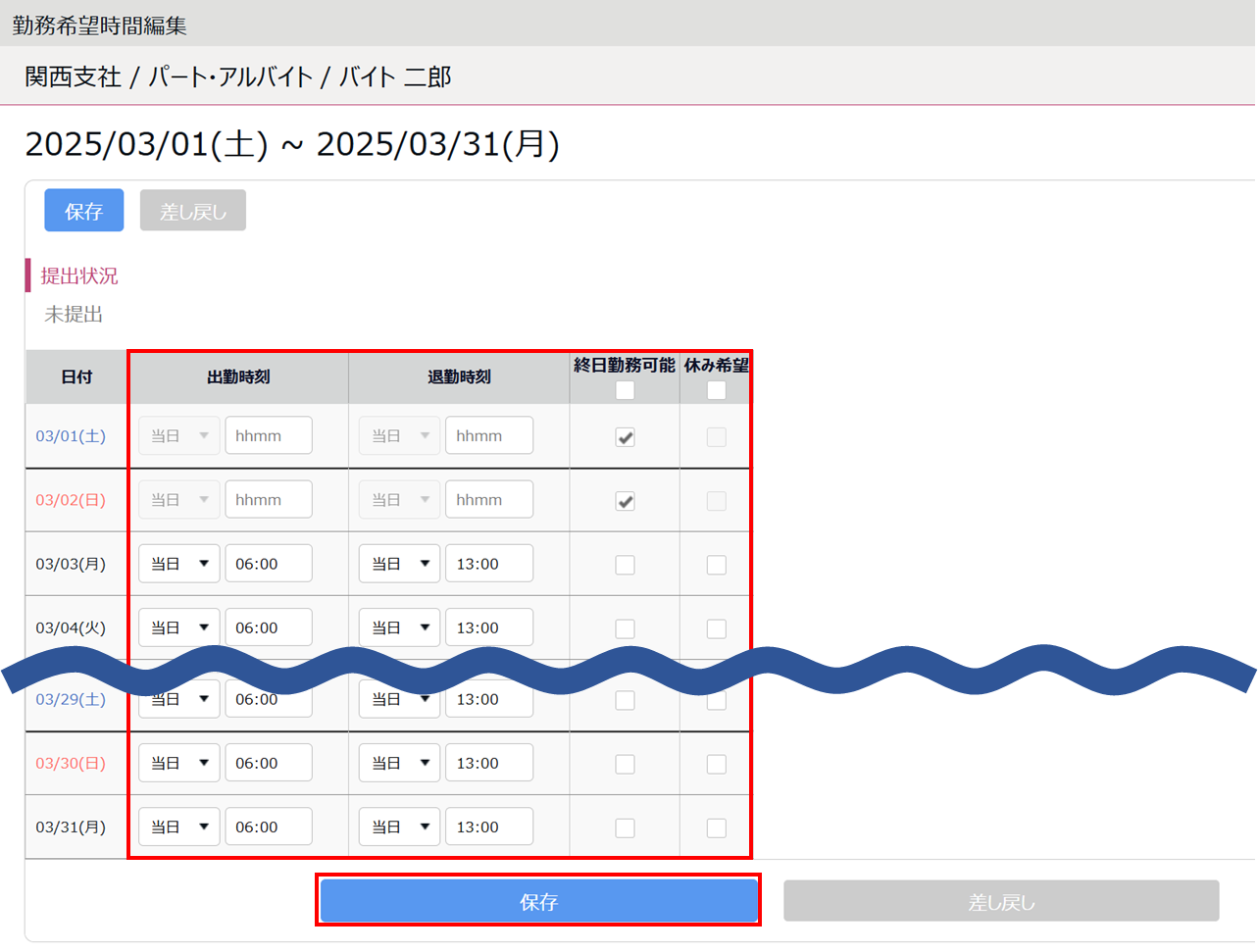The image size is (1258, 952).
Task: Open 出勤 day dropdown for 03/30(日)
Action: (x=179, y=763)
